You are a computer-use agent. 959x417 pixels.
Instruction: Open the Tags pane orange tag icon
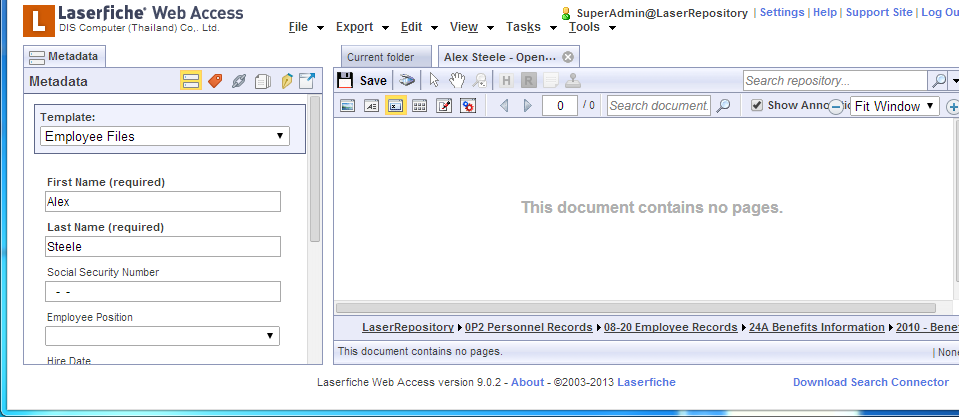(215, 81)
